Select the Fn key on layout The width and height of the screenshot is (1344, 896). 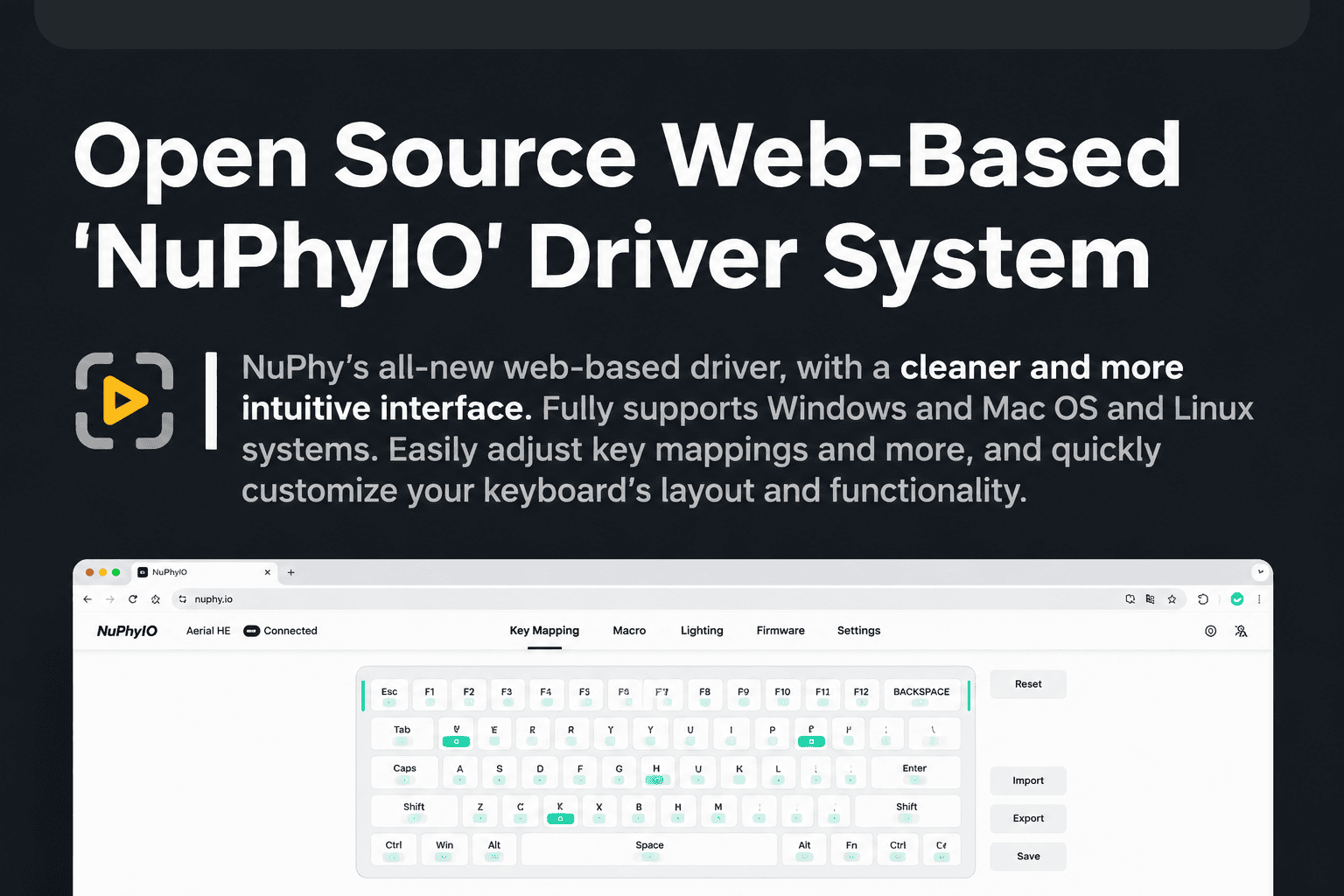tap(851, 849)
